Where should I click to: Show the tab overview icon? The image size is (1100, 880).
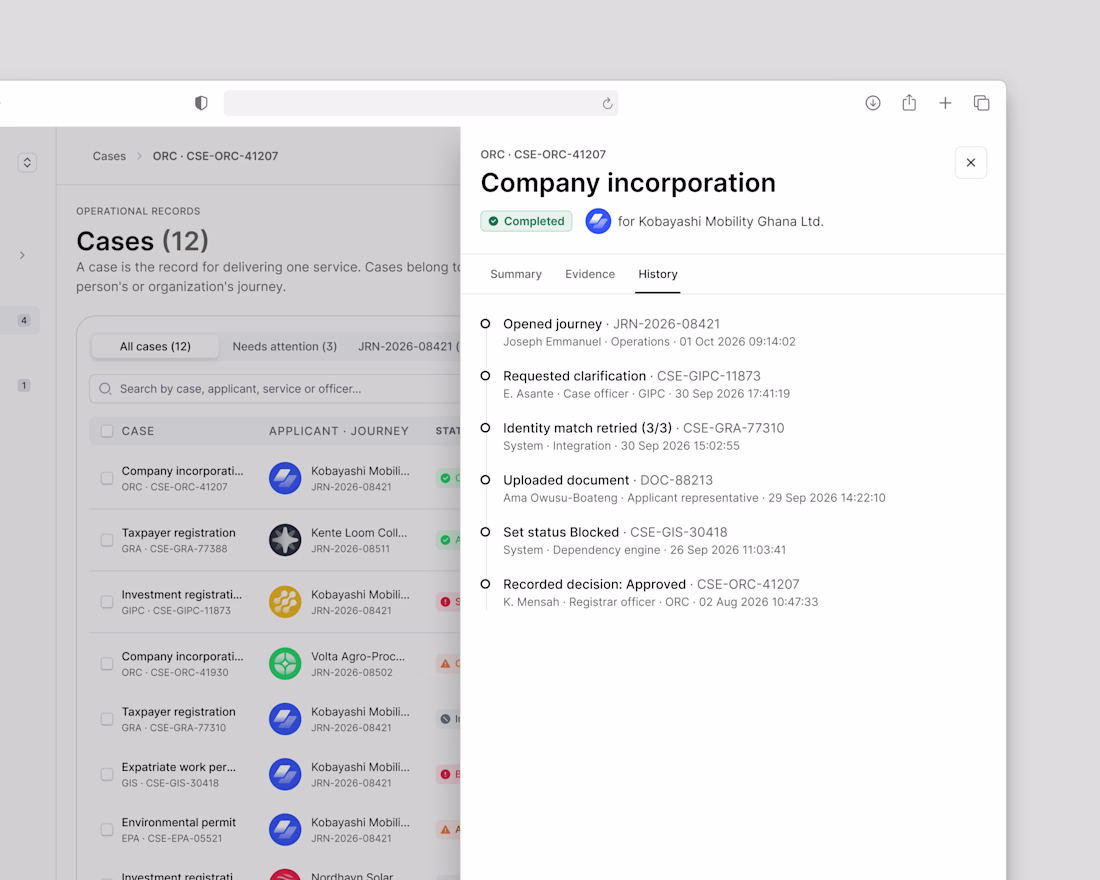pyautogui.click(x=981, y=103)
